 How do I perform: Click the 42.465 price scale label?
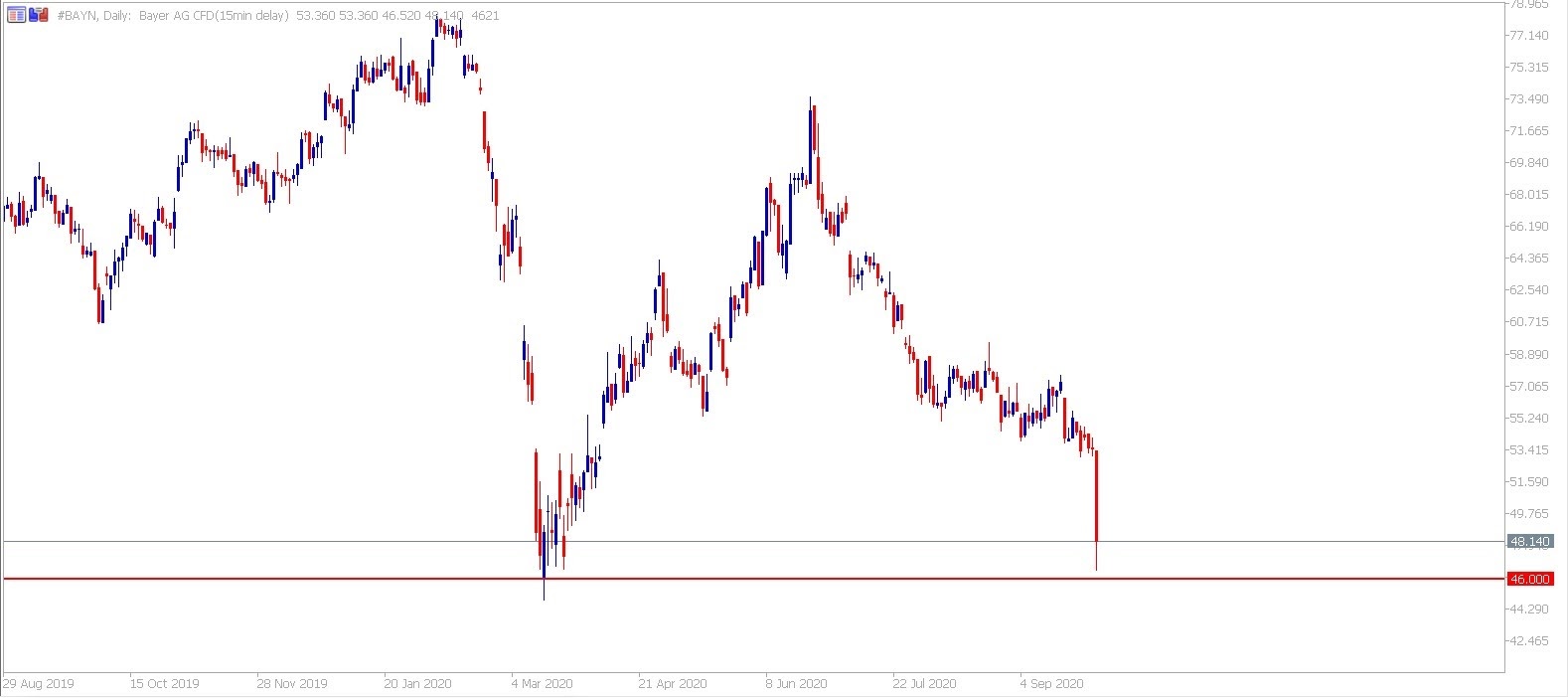click(x=1529, y=640)
